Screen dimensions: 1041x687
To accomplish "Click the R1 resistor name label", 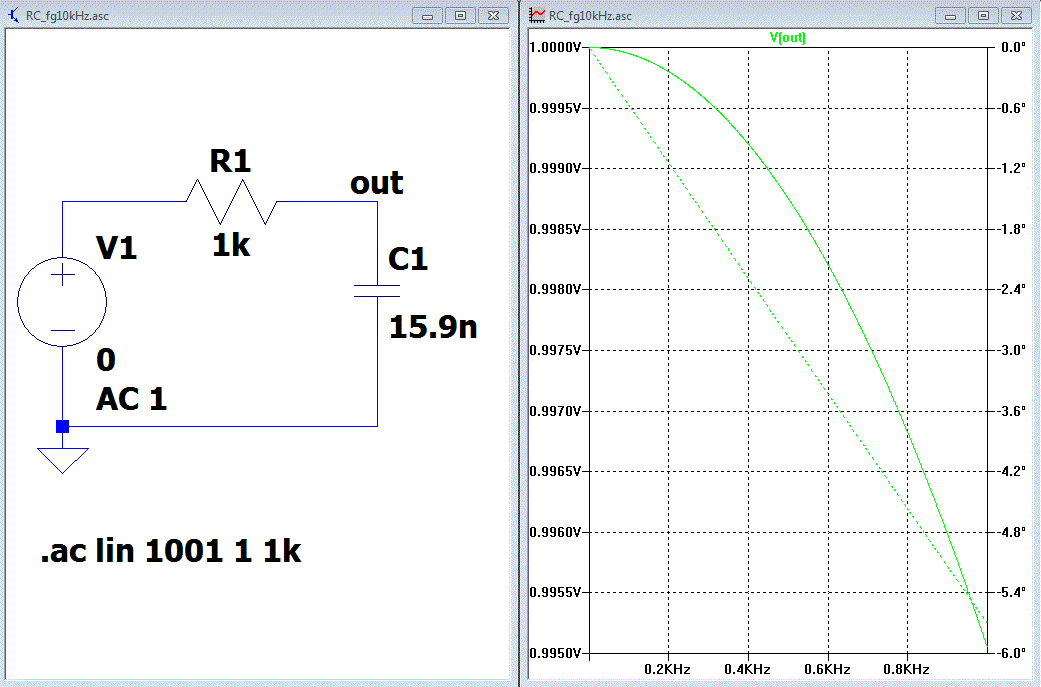I will (x=230, y=161).
